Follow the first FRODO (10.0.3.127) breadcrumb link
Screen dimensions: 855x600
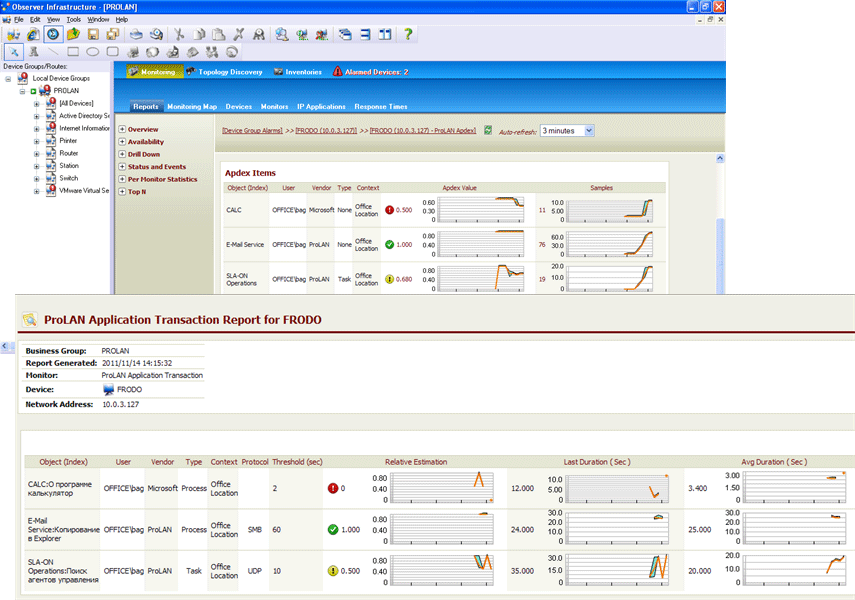(326, 131)
